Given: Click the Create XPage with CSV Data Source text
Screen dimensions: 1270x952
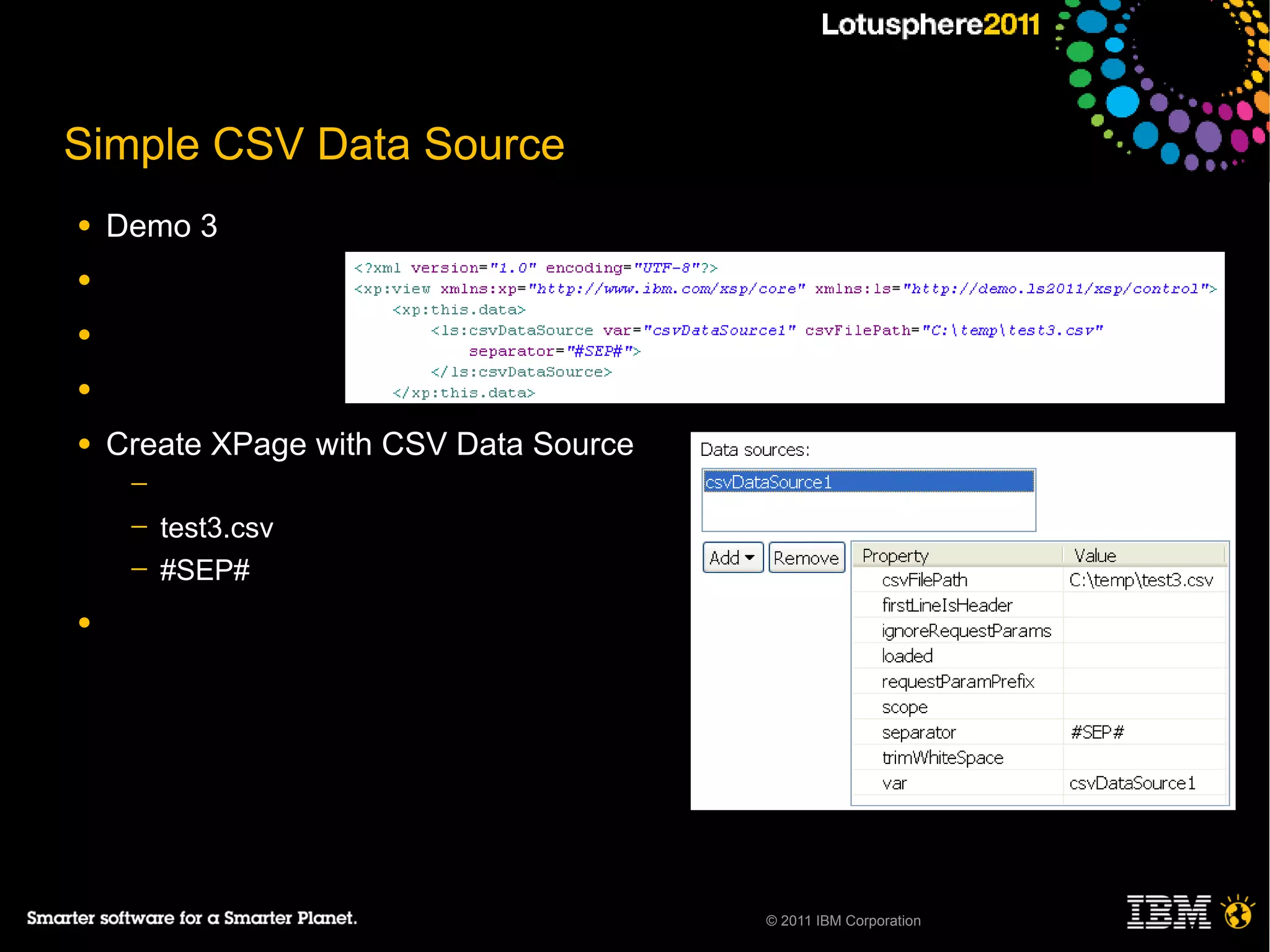Looking at the screenshot, I should pyautogui.click(x=370, y=445).
